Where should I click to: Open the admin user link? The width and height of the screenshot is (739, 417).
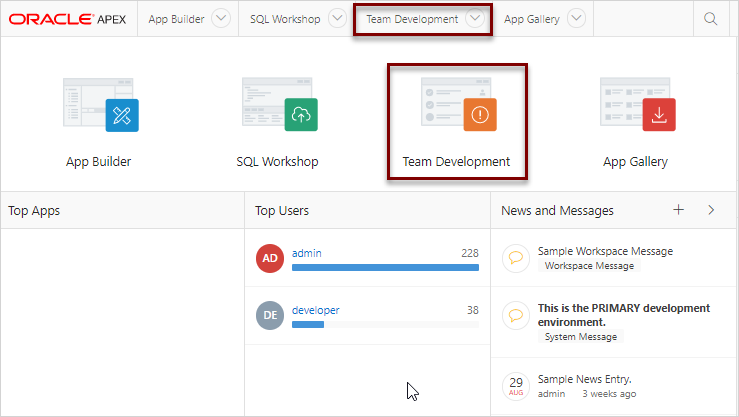point(306,253)
